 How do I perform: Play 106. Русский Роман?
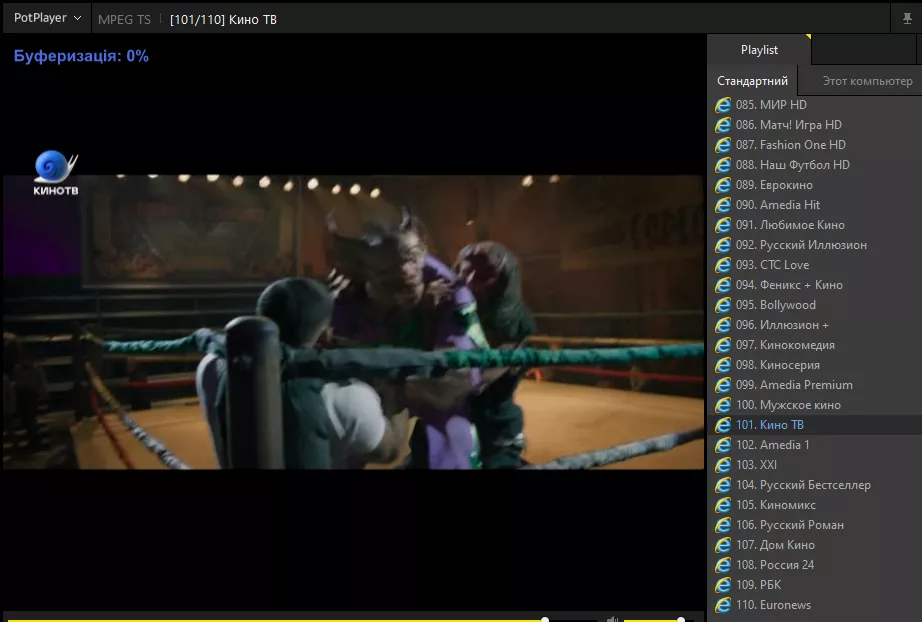pyautogui.click(x=815, y=524)
